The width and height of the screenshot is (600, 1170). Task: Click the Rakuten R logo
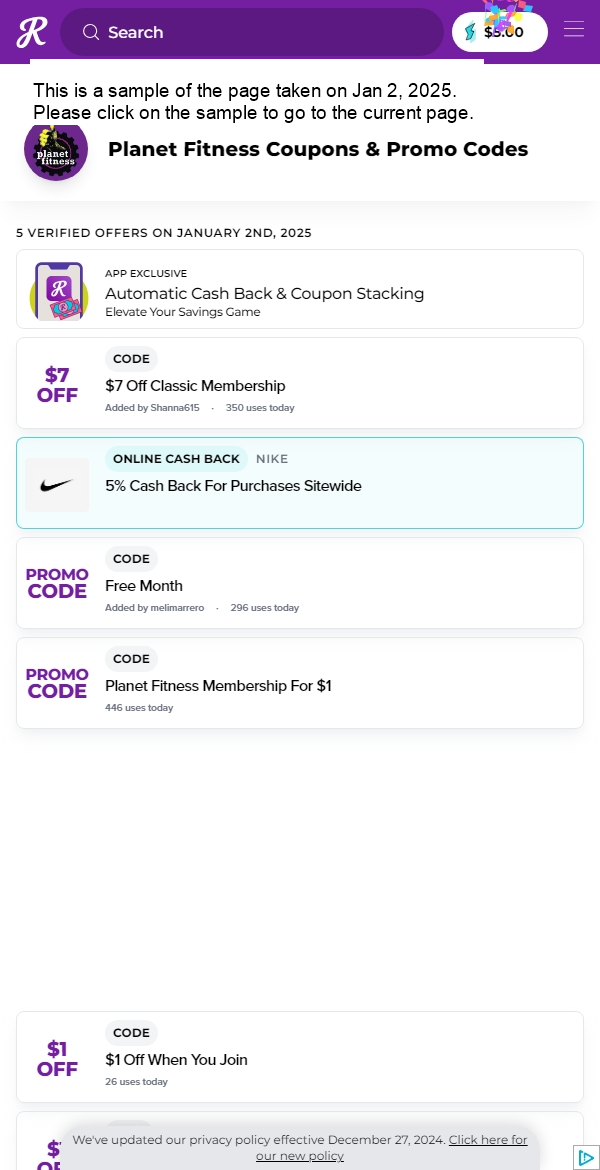31,32
